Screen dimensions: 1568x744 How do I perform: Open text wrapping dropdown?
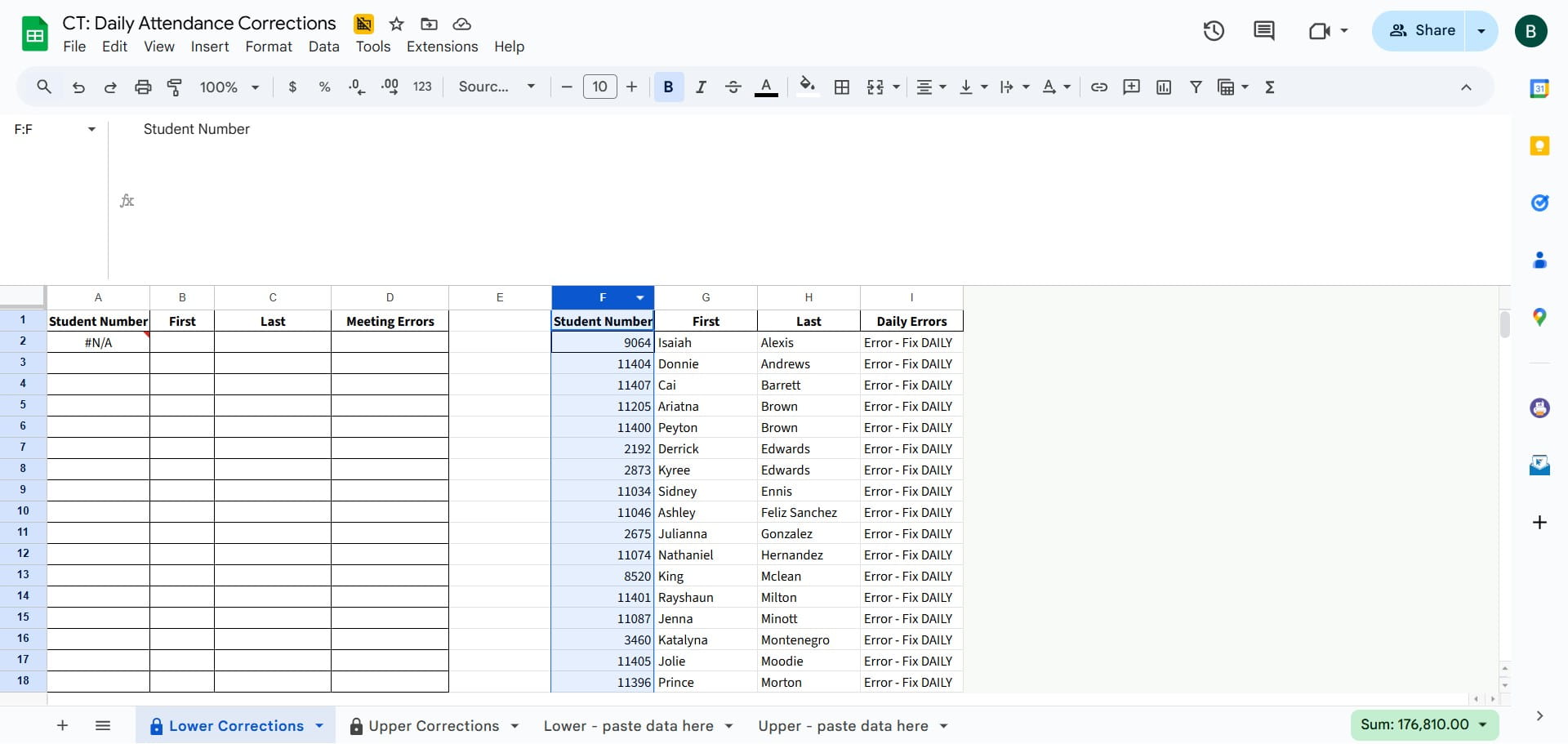coord(1014,87)
